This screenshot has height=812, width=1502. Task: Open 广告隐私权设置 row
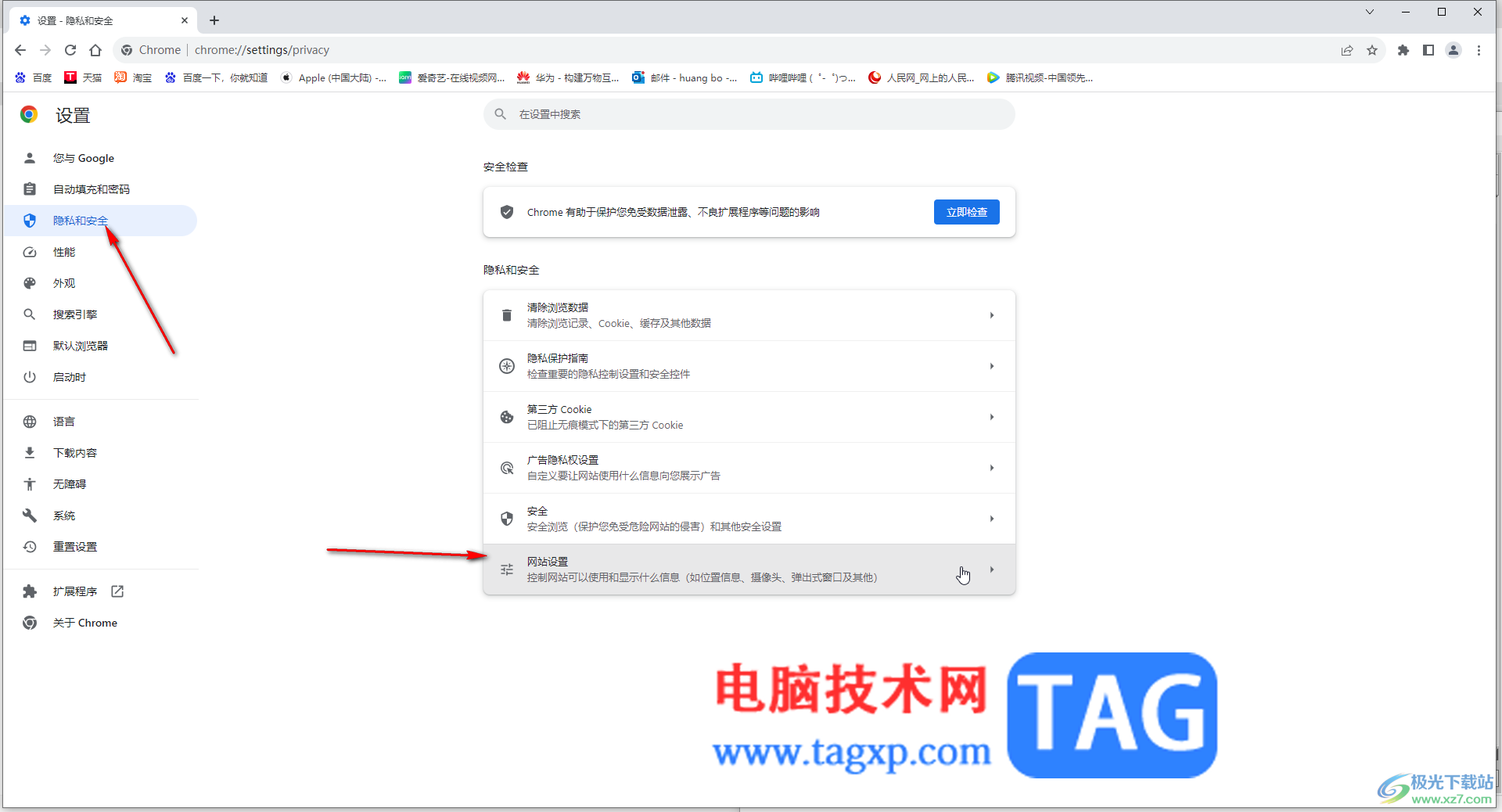[749, 468]
